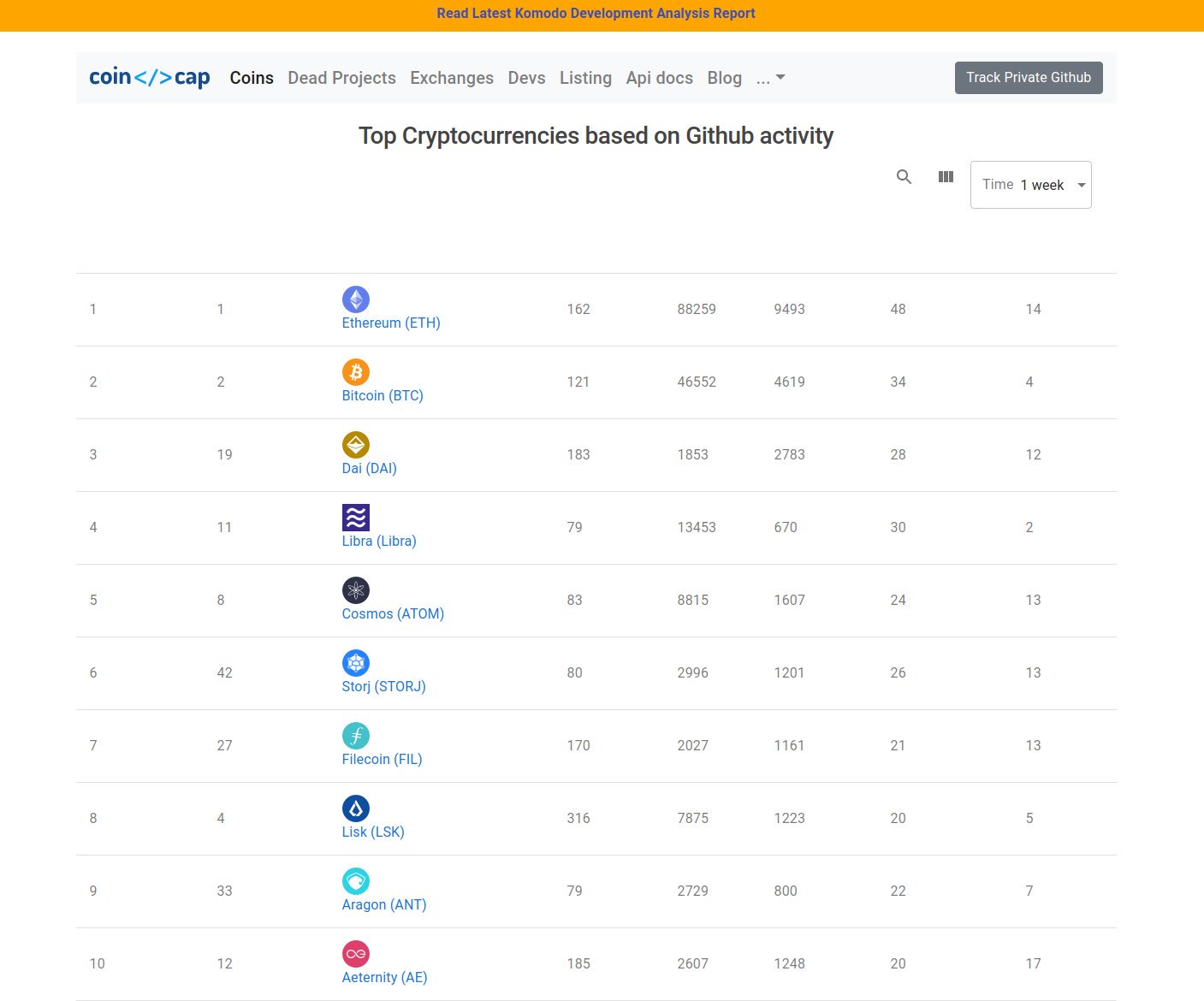This screenshot has width=1204, height=1001.
Task: Open the Listing nav item
Action: [x=585, y=78]
